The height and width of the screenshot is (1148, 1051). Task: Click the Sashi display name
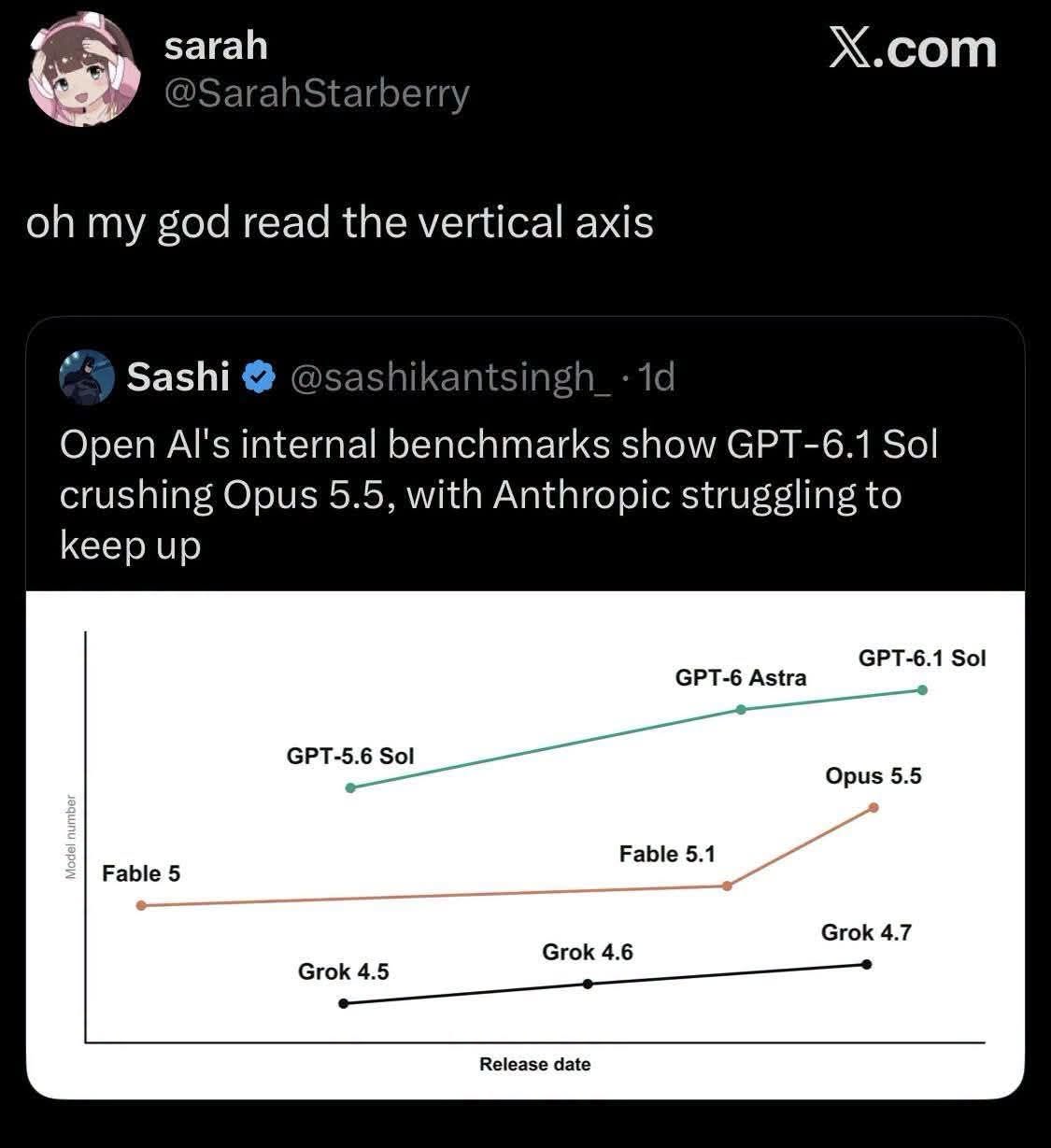point(178,376)
